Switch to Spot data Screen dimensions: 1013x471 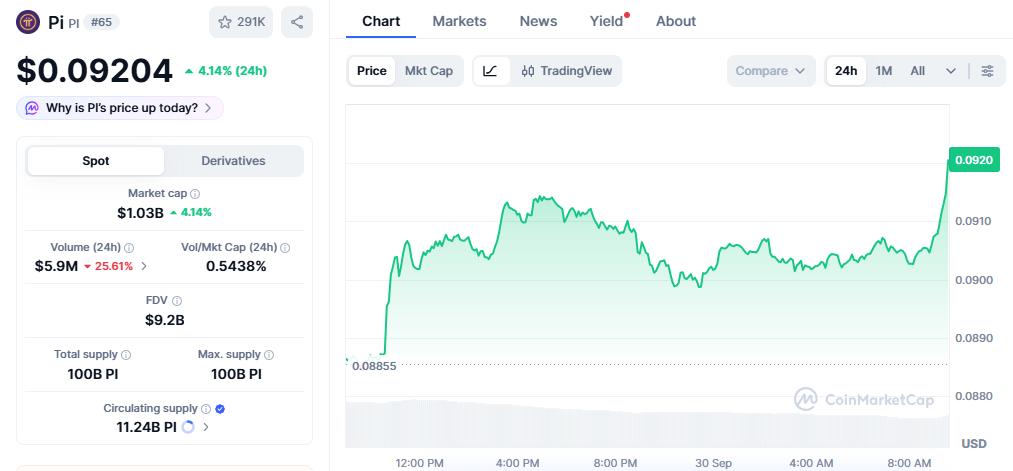96,161
